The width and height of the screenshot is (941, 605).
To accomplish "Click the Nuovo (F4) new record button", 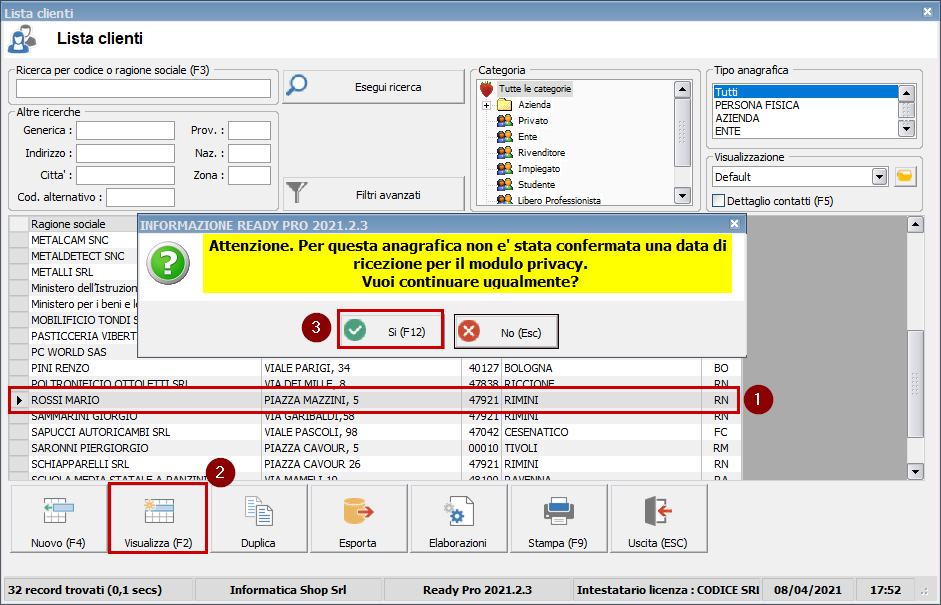I will 58,519.
